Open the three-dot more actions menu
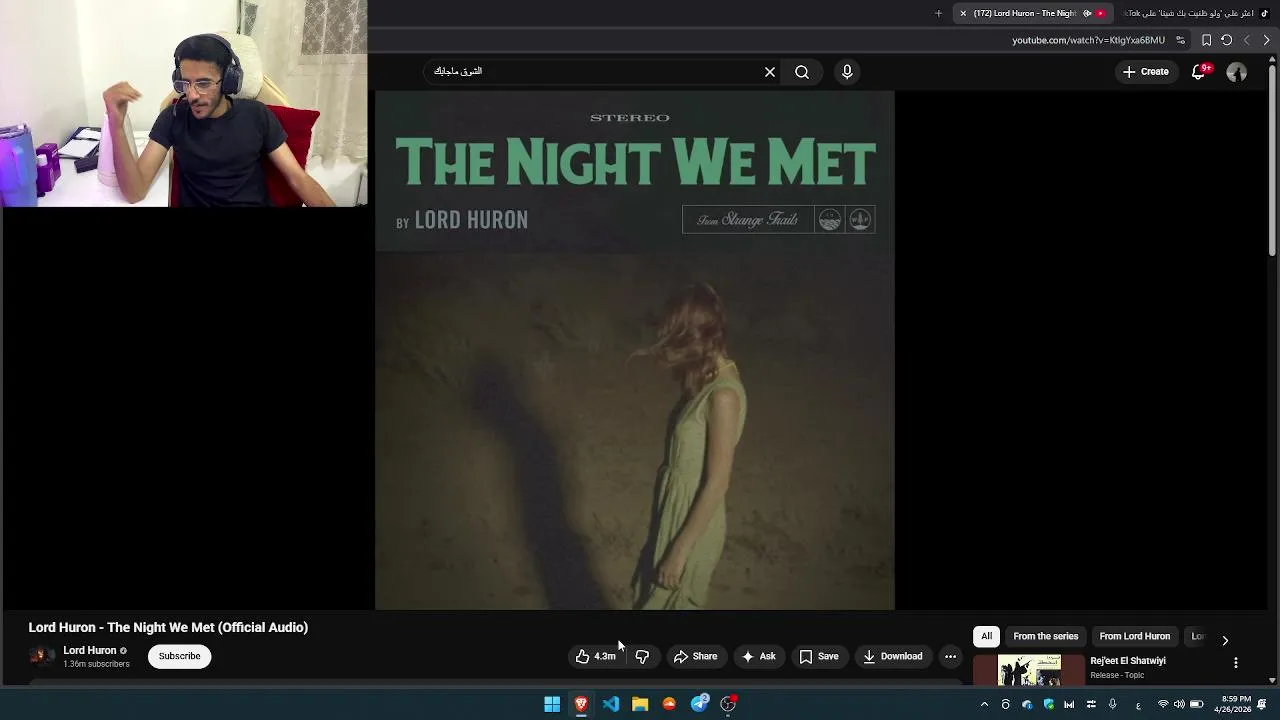Image resolution: width=1280 pixels, height=720 pixels. 950,656
